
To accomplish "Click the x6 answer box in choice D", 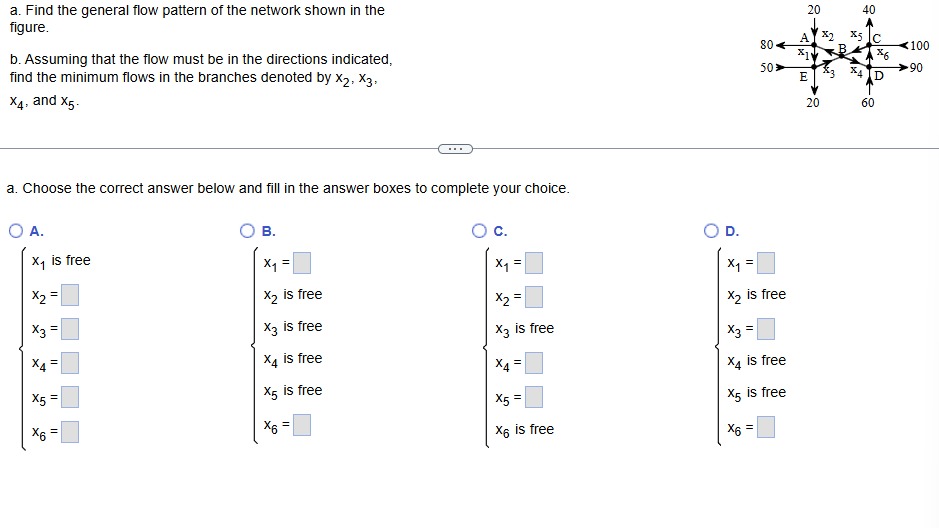I will 766,427.
